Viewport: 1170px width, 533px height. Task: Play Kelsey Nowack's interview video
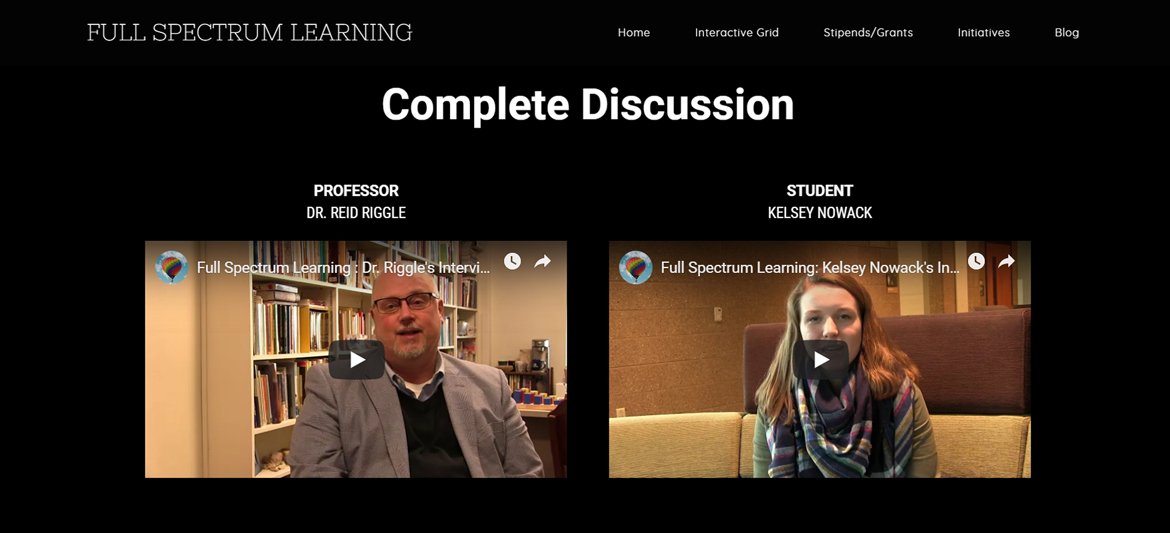pyautogui.click(x=820, y=360)
